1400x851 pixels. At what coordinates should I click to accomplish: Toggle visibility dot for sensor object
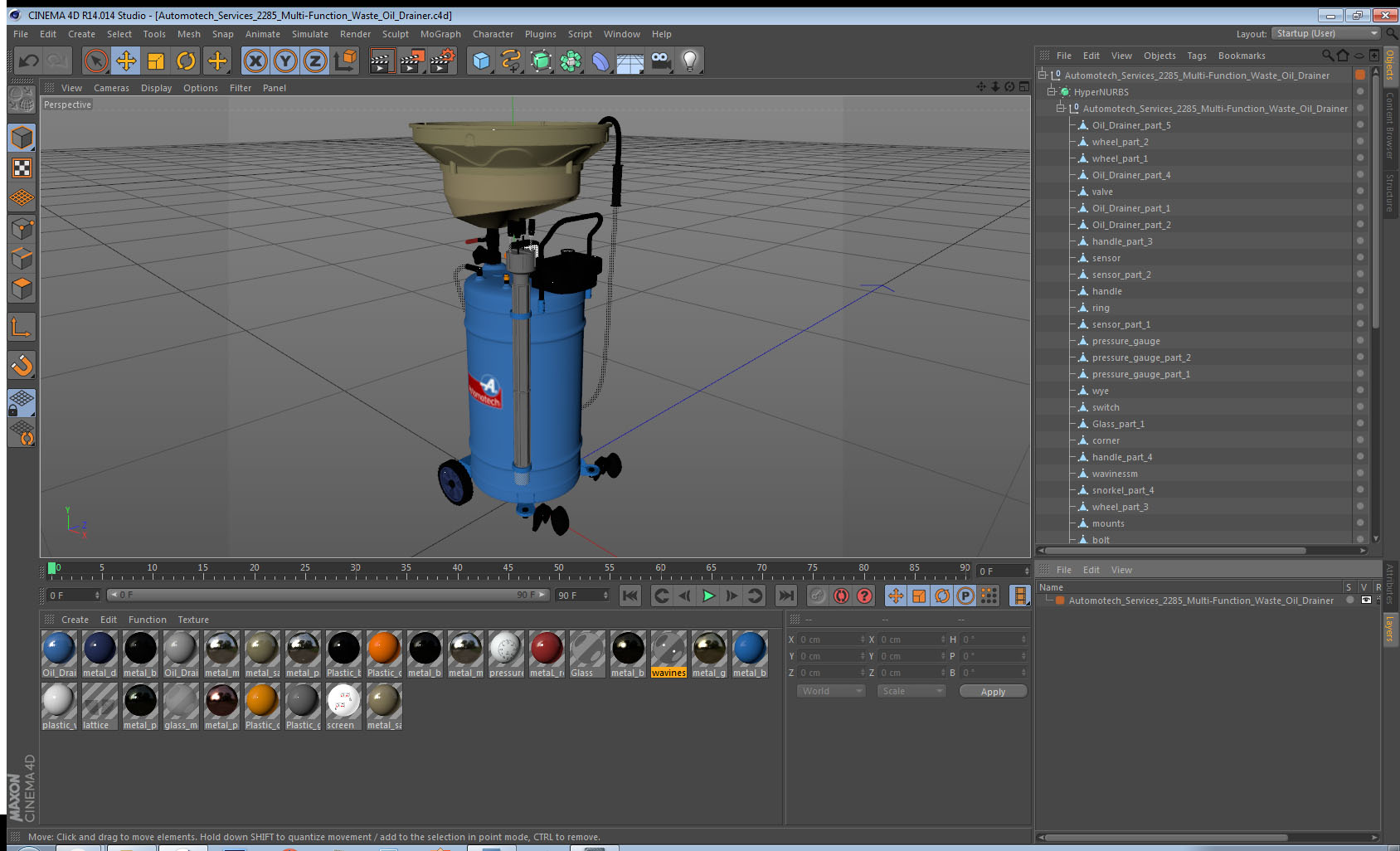[1360, 257]
